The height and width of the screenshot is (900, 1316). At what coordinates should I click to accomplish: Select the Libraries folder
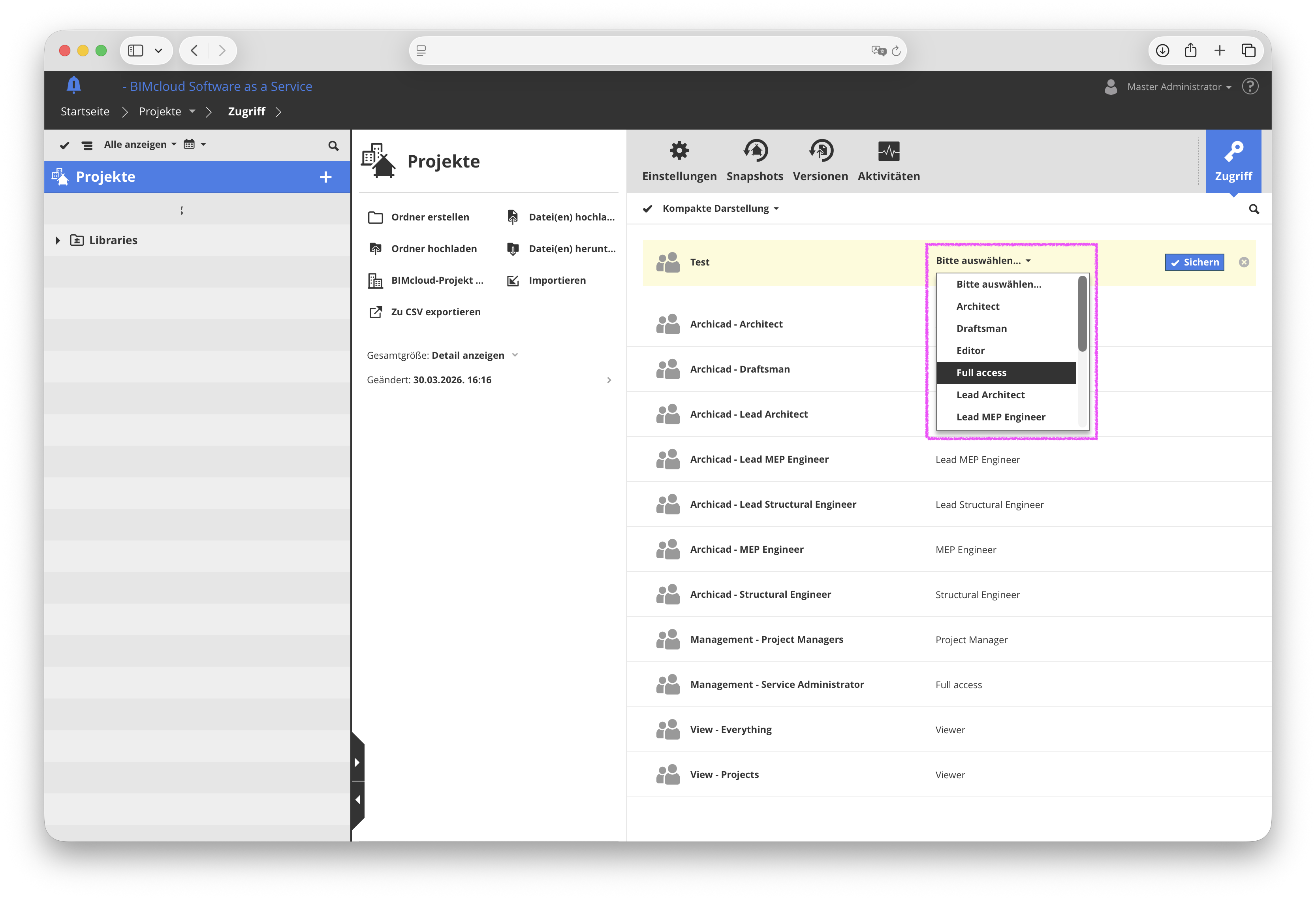(x=103, y=240)
